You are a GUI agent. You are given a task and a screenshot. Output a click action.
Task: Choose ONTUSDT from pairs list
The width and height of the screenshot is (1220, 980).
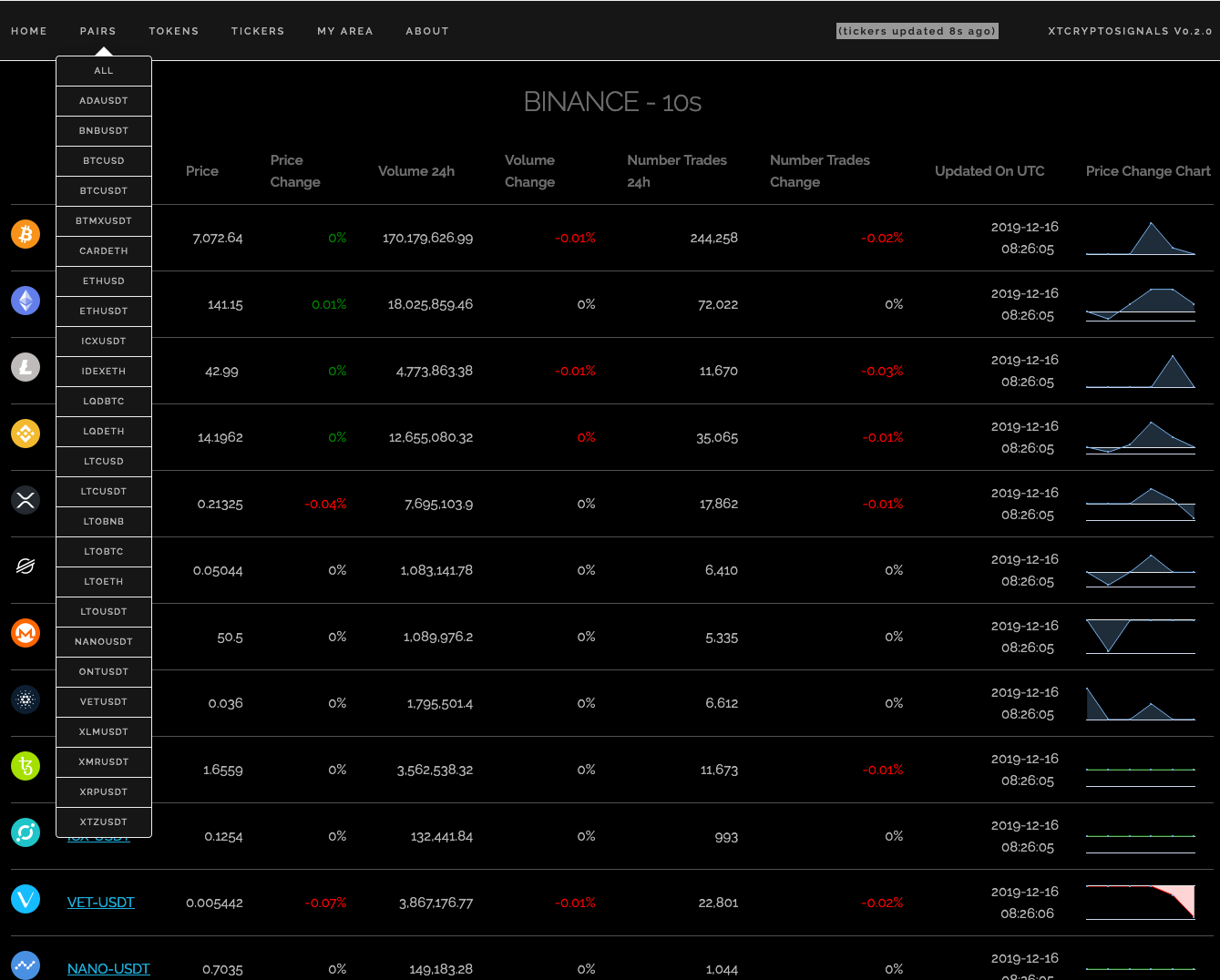pos(104,672)
